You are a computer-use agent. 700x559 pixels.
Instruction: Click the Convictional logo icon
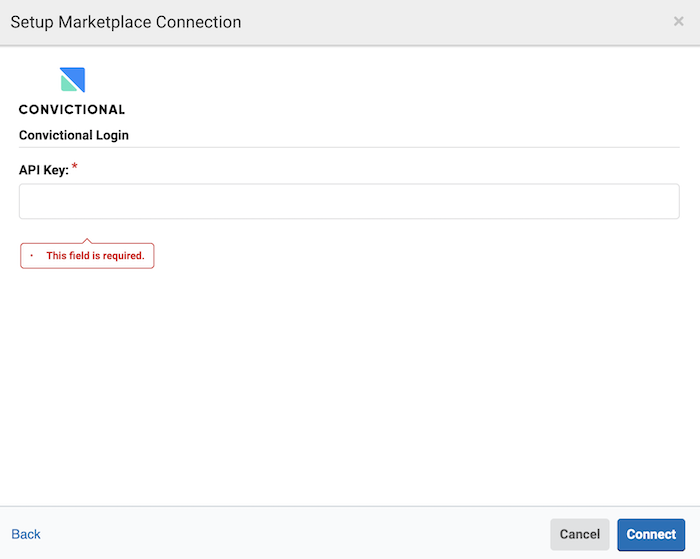[72, 80]
